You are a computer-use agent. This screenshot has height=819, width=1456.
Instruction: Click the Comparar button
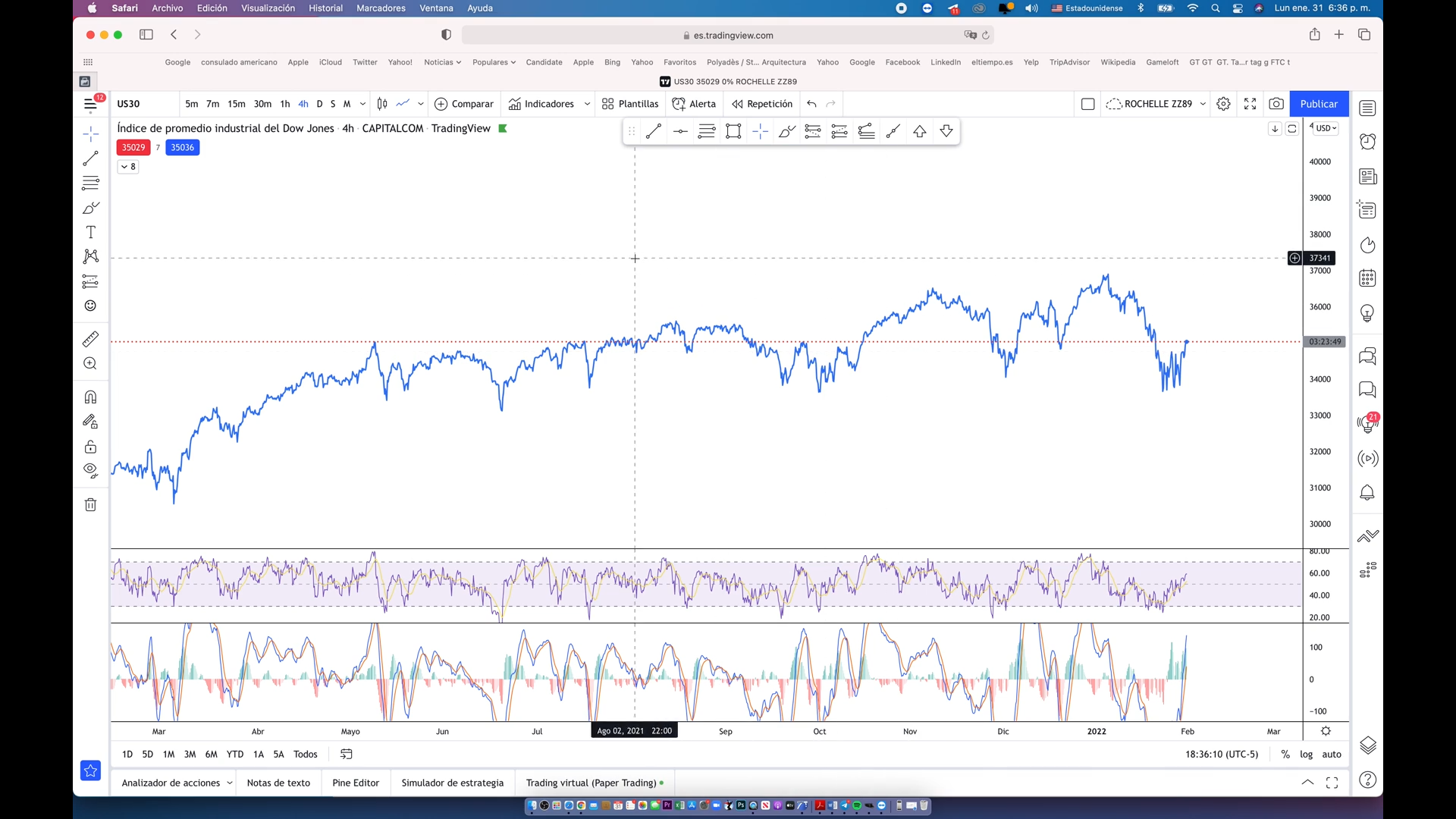(464, 104)
